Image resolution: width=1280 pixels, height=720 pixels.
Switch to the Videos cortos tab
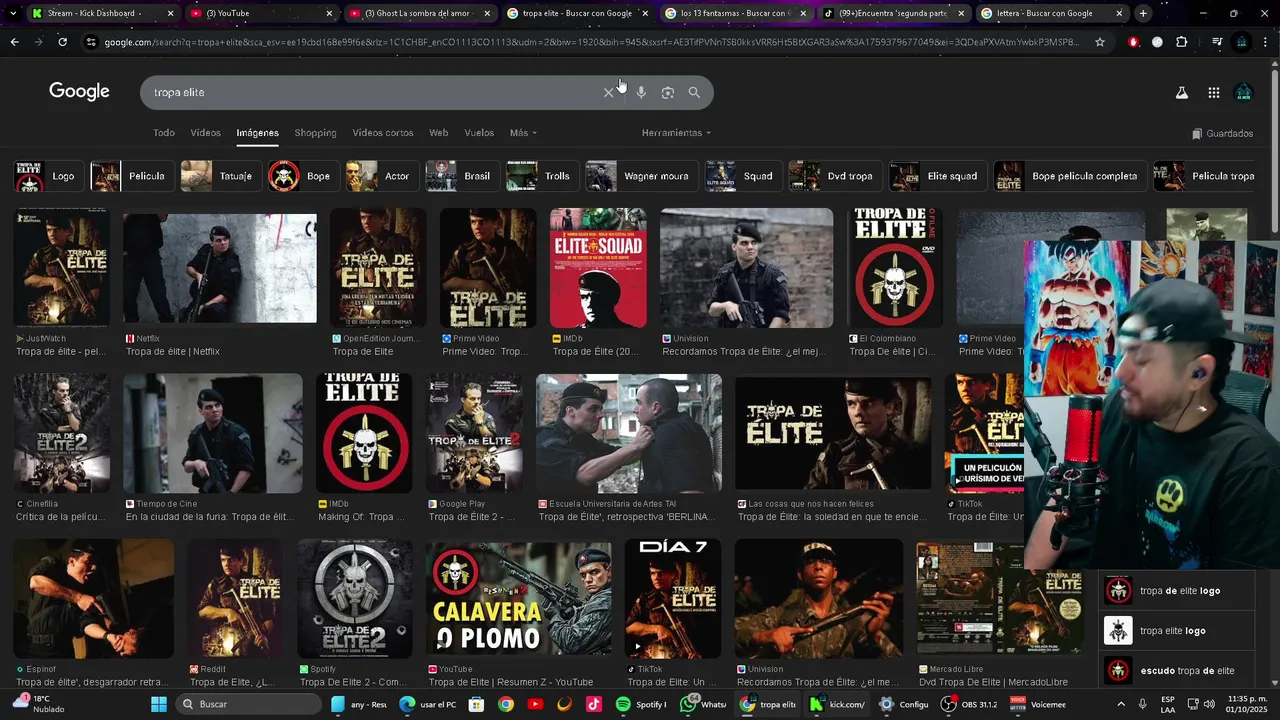(382, 133)
